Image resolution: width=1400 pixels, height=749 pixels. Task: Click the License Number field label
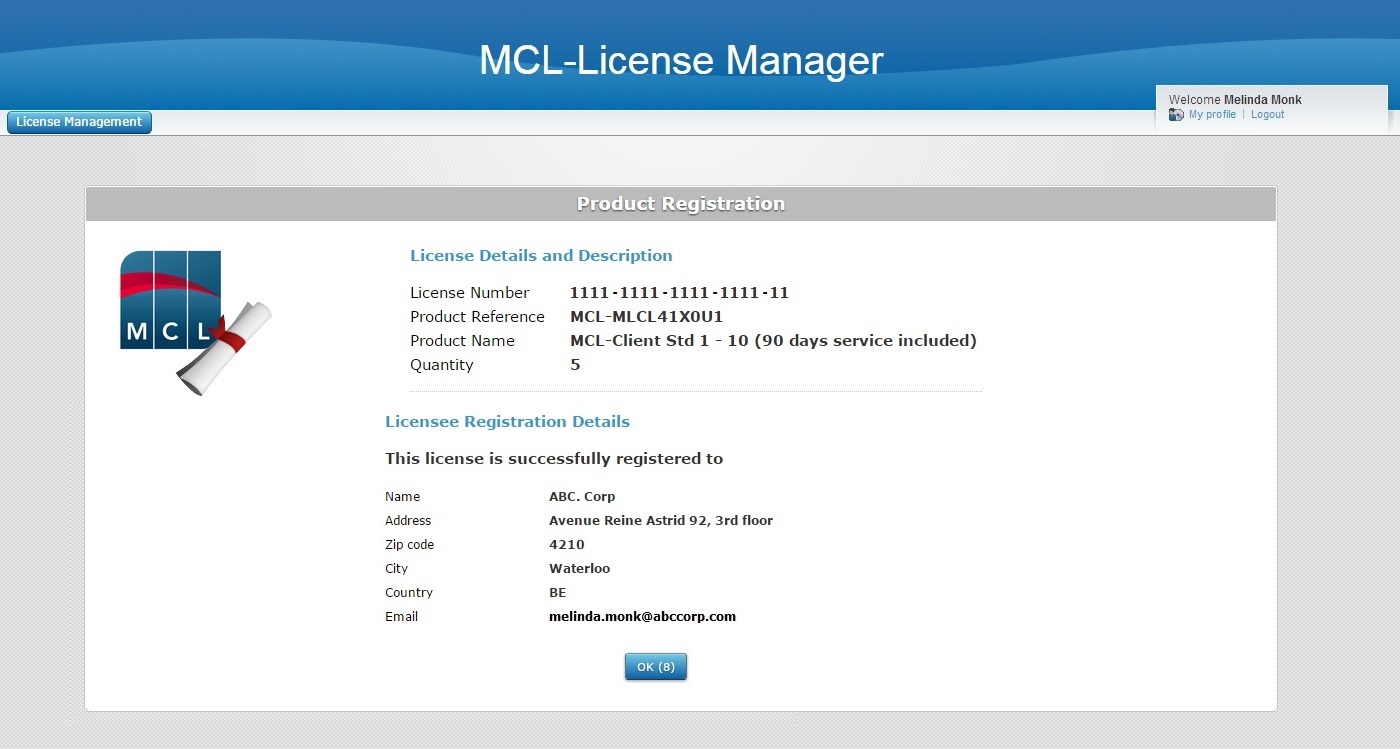click(470, 293)
